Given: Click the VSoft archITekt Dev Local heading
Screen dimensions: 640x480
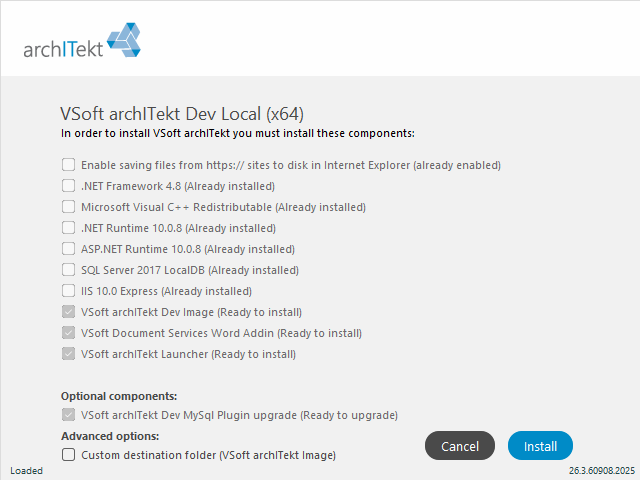Looking at the screenshot, I should click(x=182, y=114).
